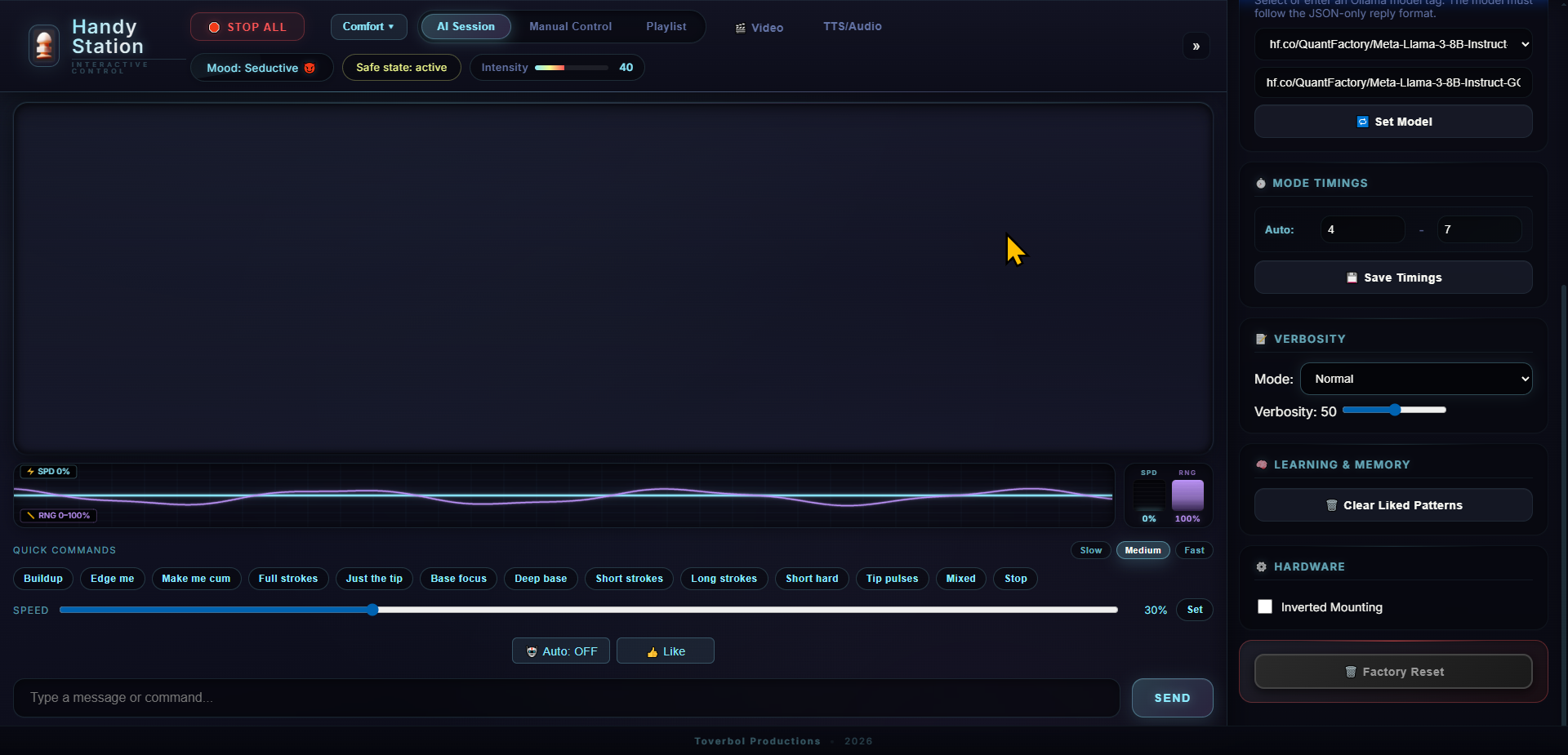Select Fast speed preset
Viewport: 1568px width, 755px height.
tap(1194, 550)
